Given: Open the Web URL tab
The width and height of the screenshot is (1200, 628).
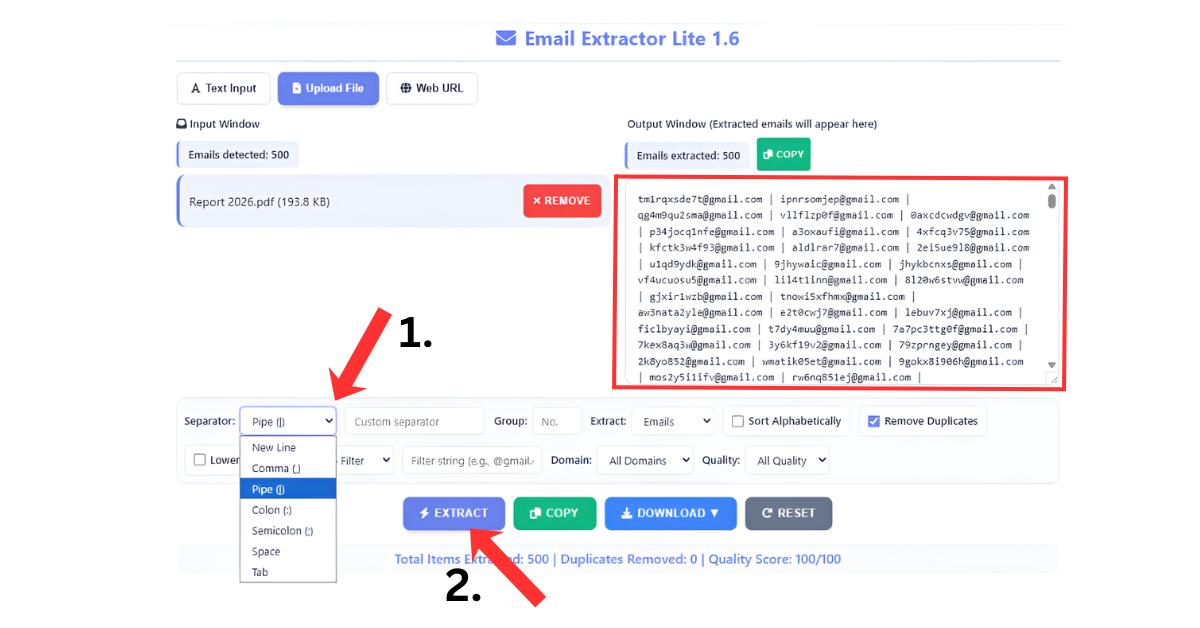Looking at the screenshot, I should [x=432, y=88].
